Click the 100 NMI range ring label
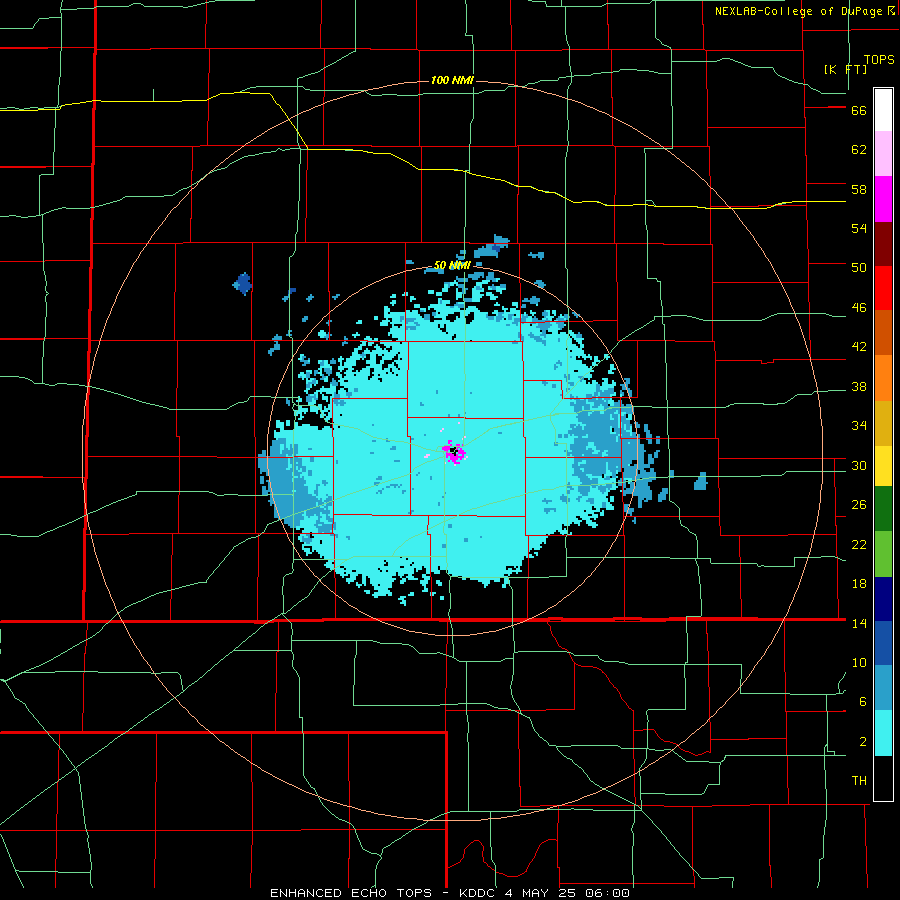 tap(452, 80)
